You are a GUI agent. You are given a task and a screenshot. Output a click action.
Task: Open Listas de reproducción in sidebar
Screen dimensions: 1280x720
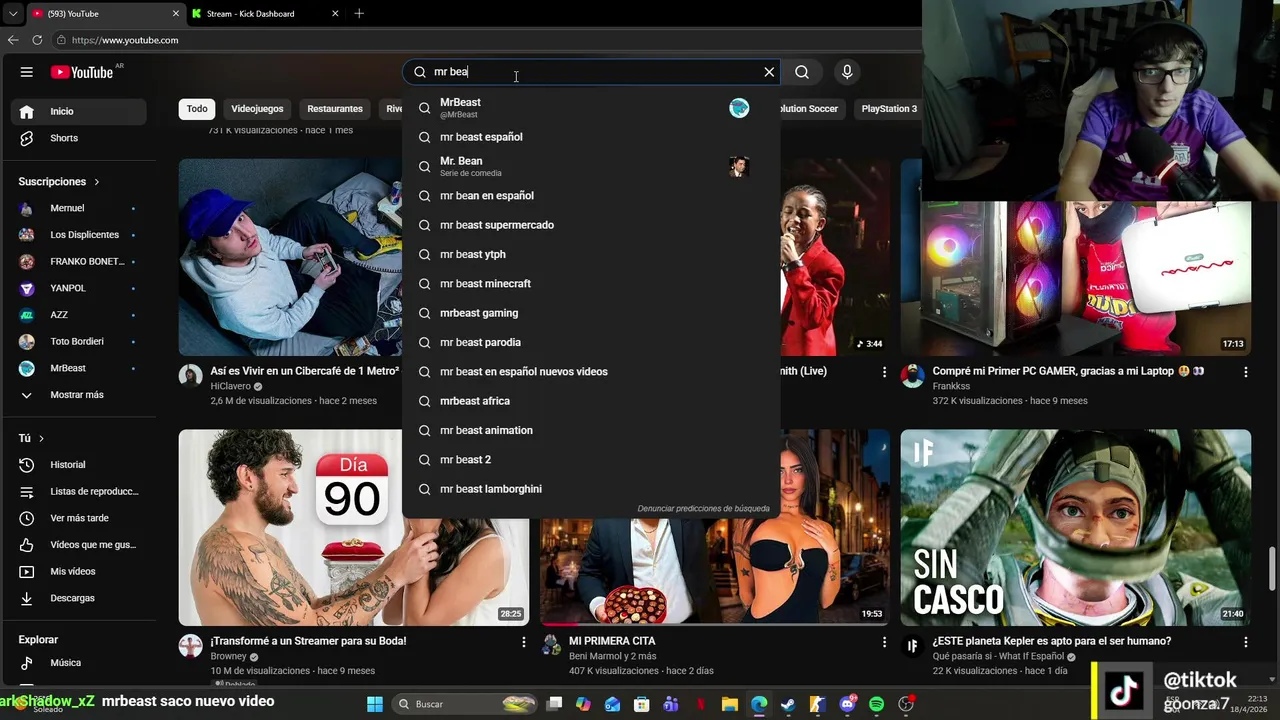coord(80,491)
